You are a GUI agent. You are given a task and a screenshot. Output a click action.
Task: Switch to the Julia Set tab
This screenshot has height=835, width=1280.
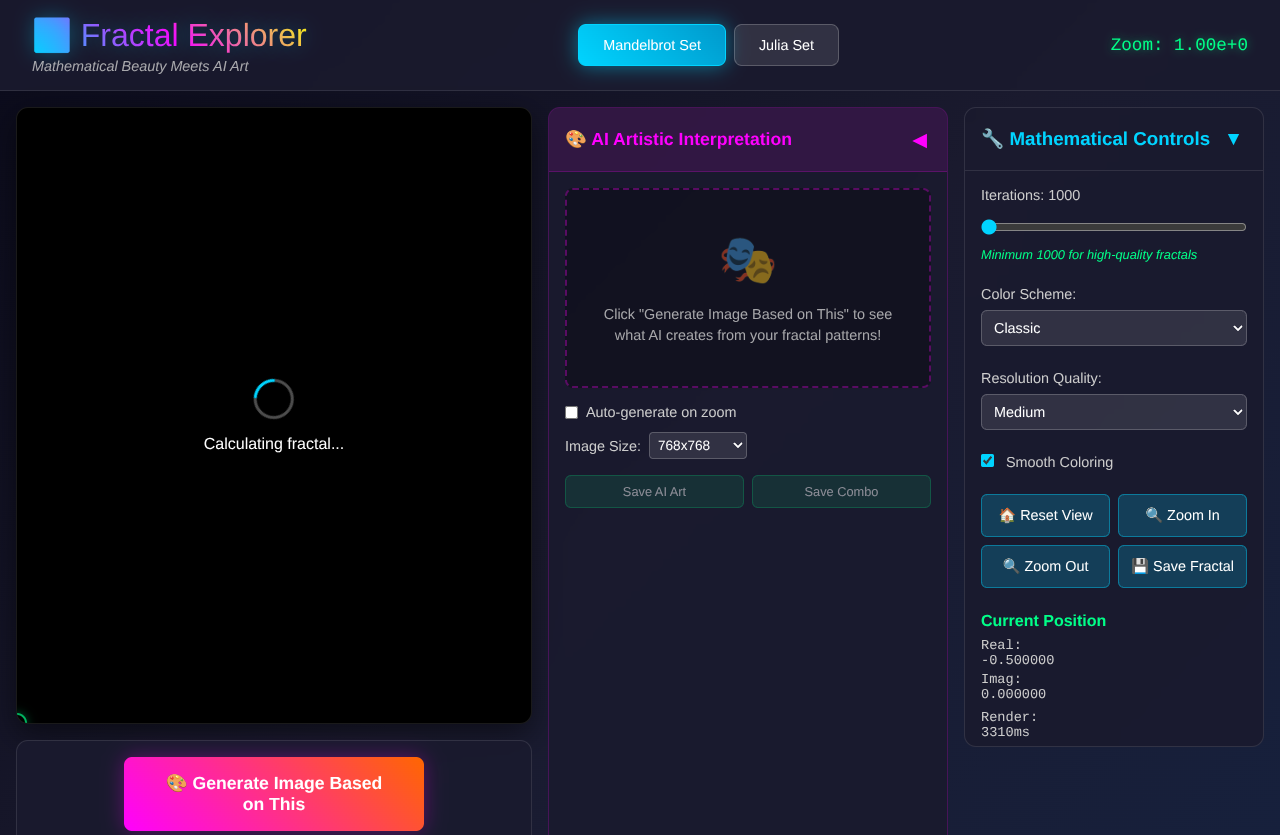pyautogui.click(x=786, y=44)
